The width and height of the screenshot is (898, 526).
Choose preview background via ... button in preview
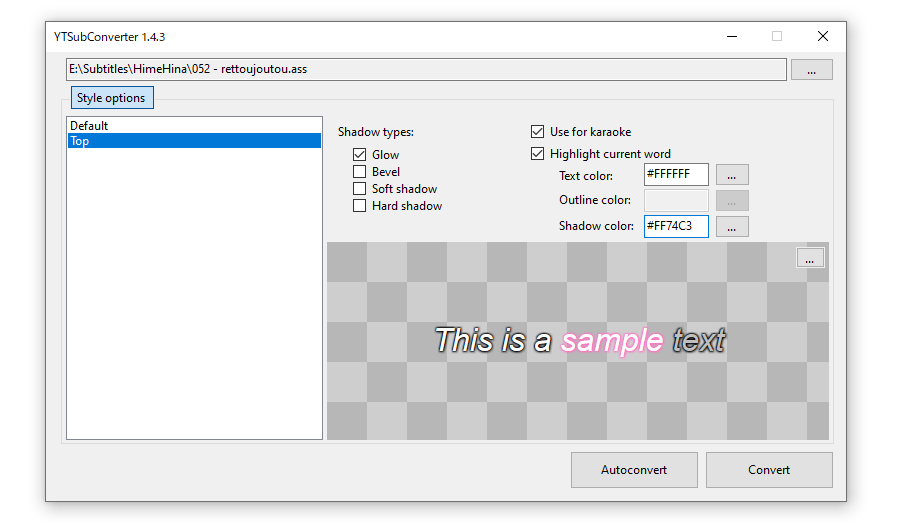(x=810, y=258)
